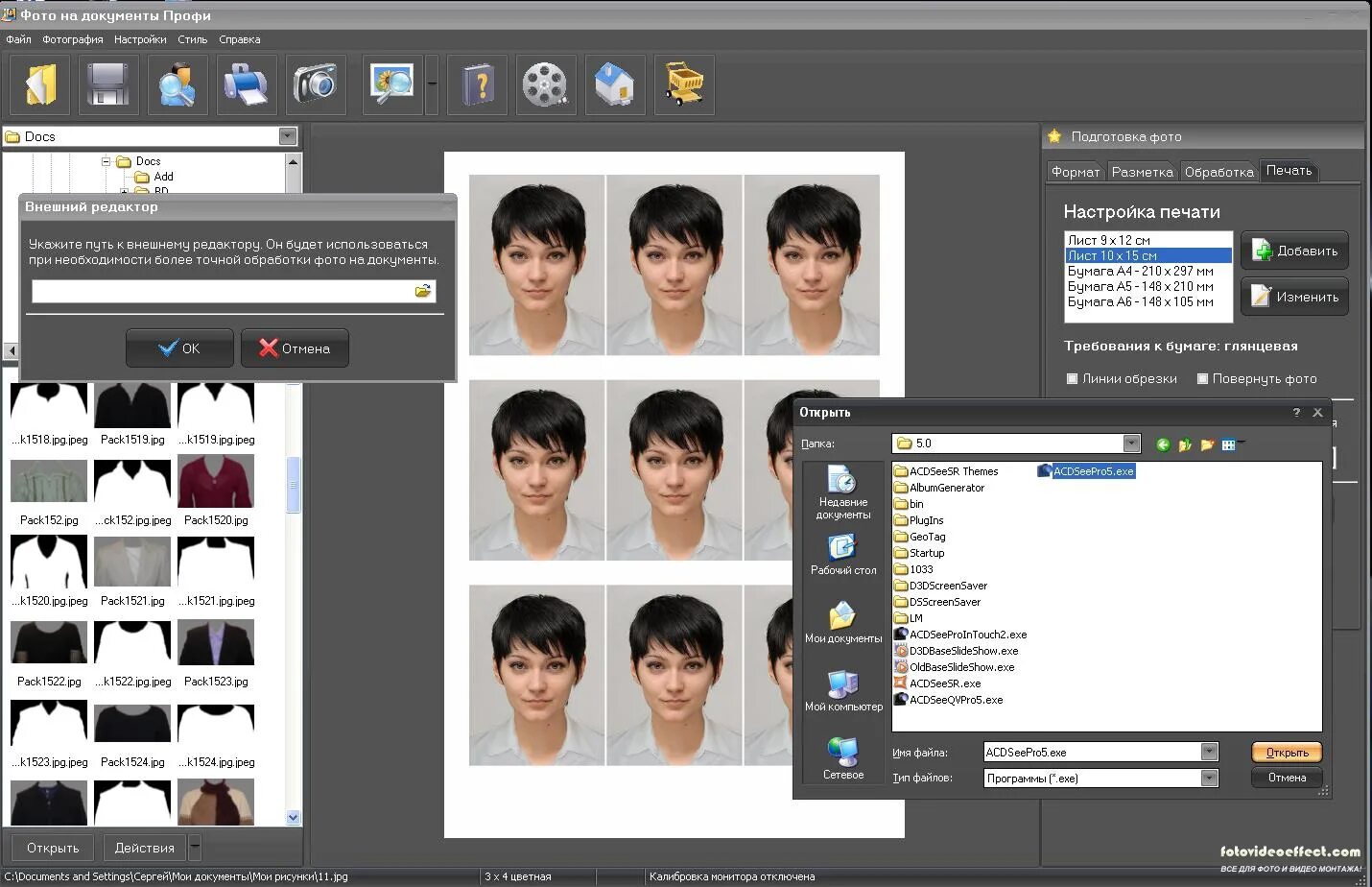
Task: Select the ACDSeeSR.exe file
Action: tap(937, 683)
